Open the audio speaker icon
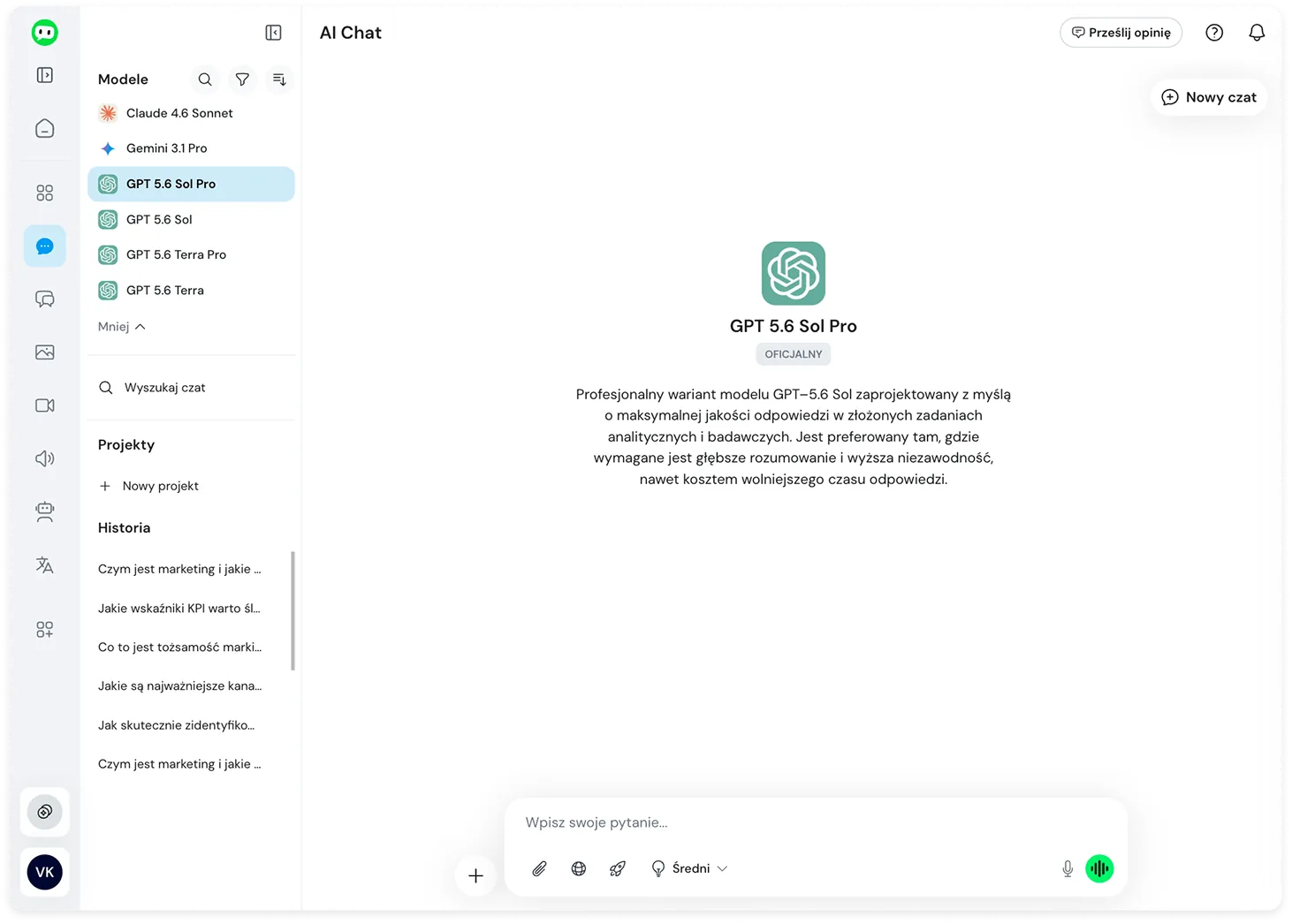1292x924 pixels. click(x=45, y=458)
